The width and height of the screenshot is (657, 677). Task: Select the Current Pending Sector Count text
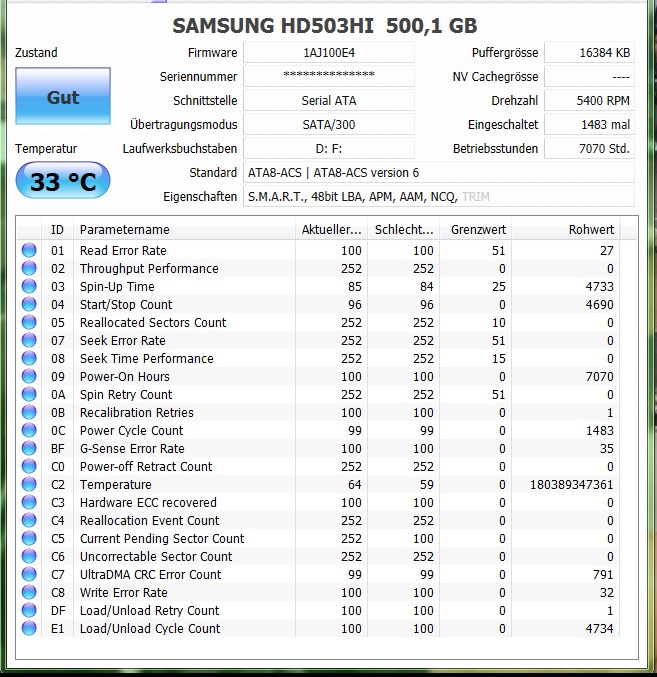162,539
